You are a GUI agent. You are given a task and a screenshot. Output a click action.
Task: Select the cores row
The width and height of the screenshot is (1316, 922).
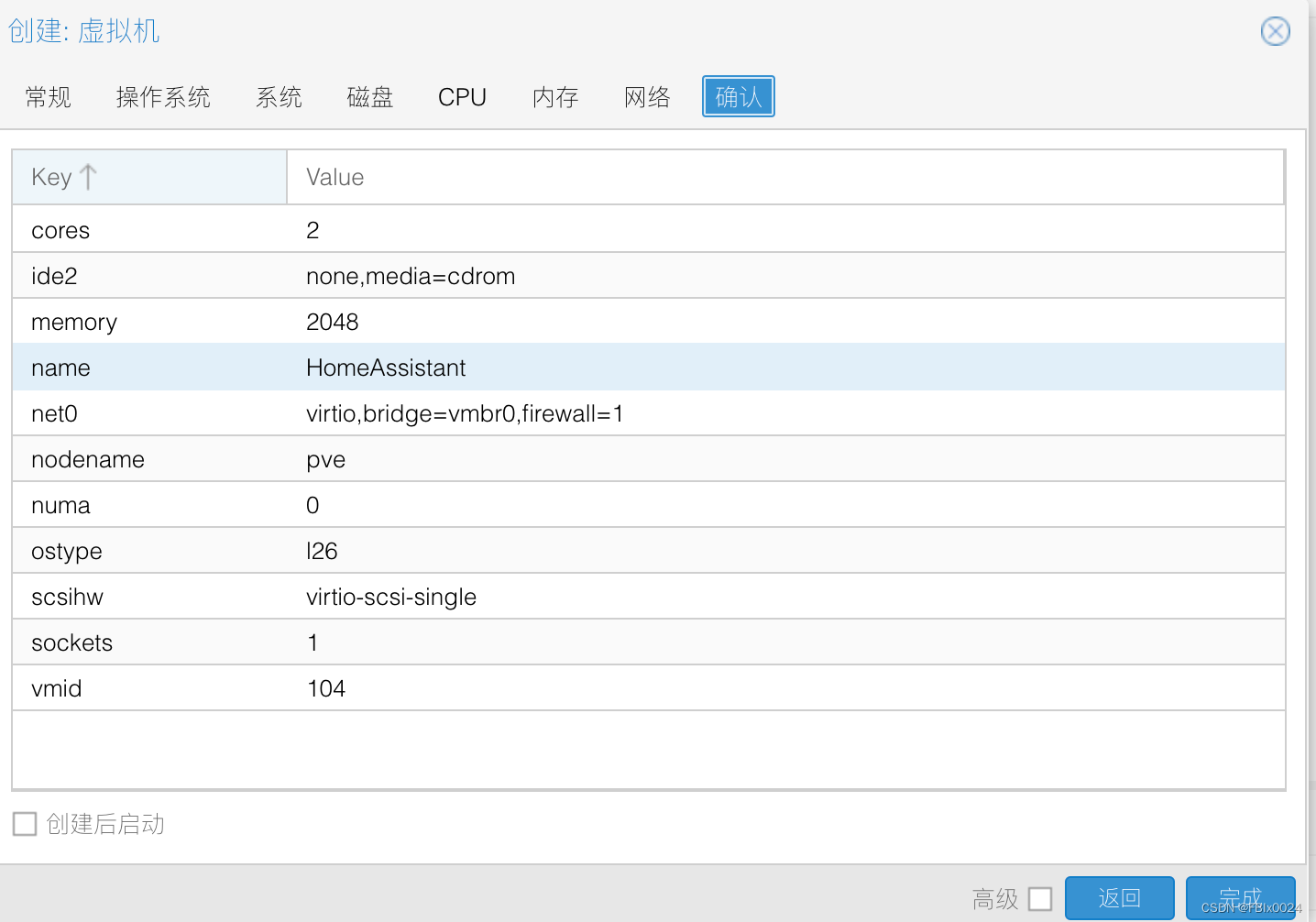point(648,230)
